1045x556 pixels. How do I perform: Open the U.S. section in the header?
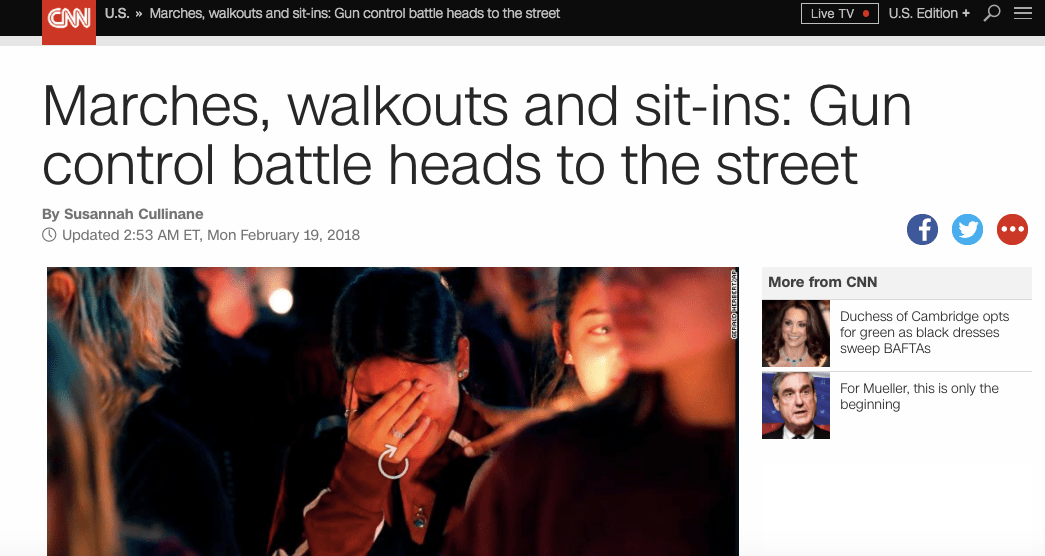(x=117, y=13)
